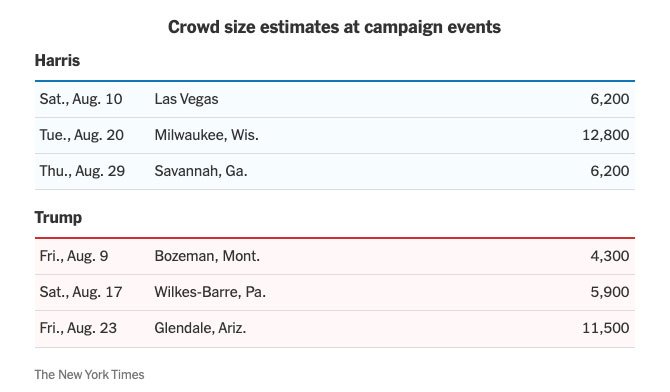Screen dimensions: 670x392
Task: Click The New York Times credit
Action: pos(89,374)
